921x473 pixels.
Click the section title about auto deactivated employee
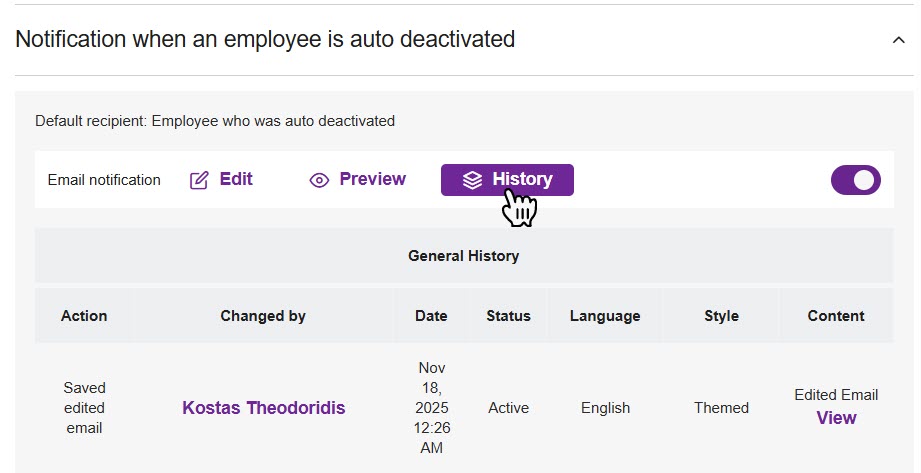click(265, 40)
